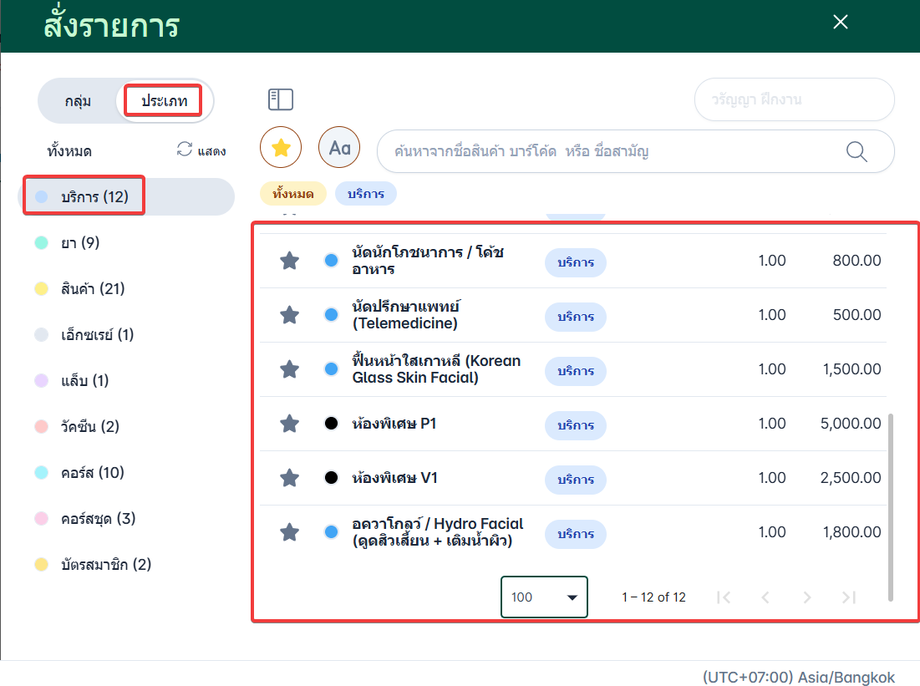Select the บัตรสมาชิก (2) category

pos(106,565)
